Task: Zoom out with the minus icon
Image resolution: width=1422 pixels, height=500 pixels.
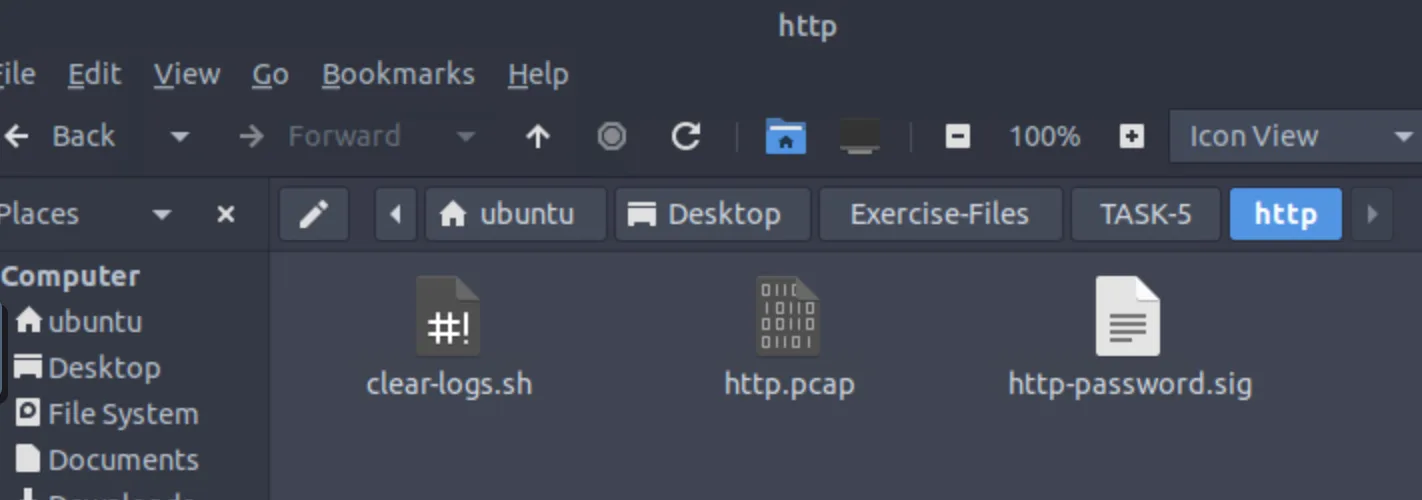Action: pos(957,137)
